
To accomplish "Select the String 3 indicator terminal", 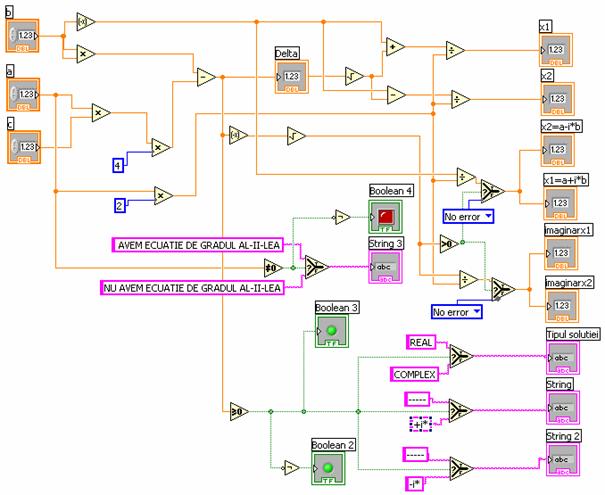I will 385,264.
